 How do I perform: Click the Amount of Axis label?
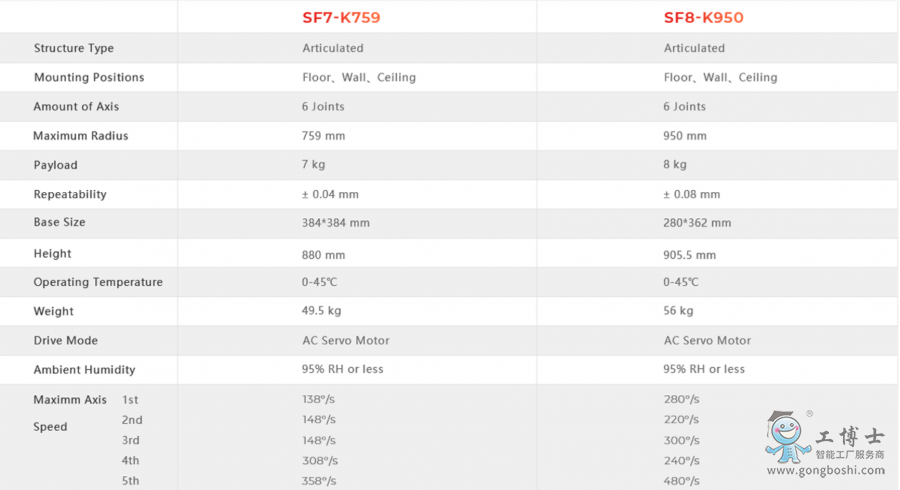tap(76, 107)
